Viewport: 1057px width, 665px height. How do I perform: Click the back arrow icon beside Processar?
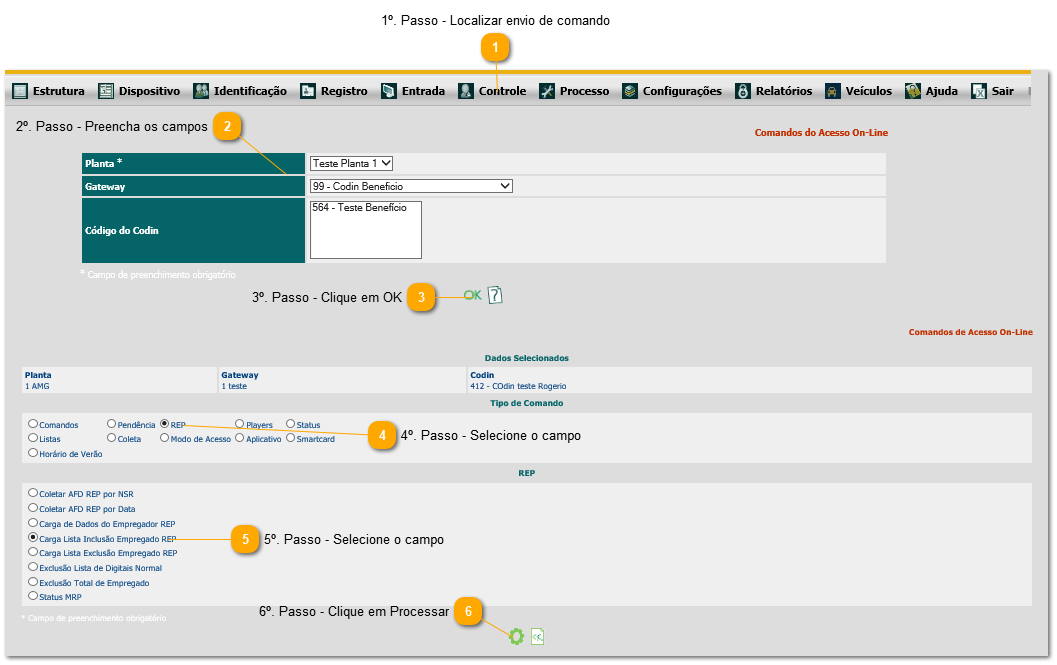537,637
